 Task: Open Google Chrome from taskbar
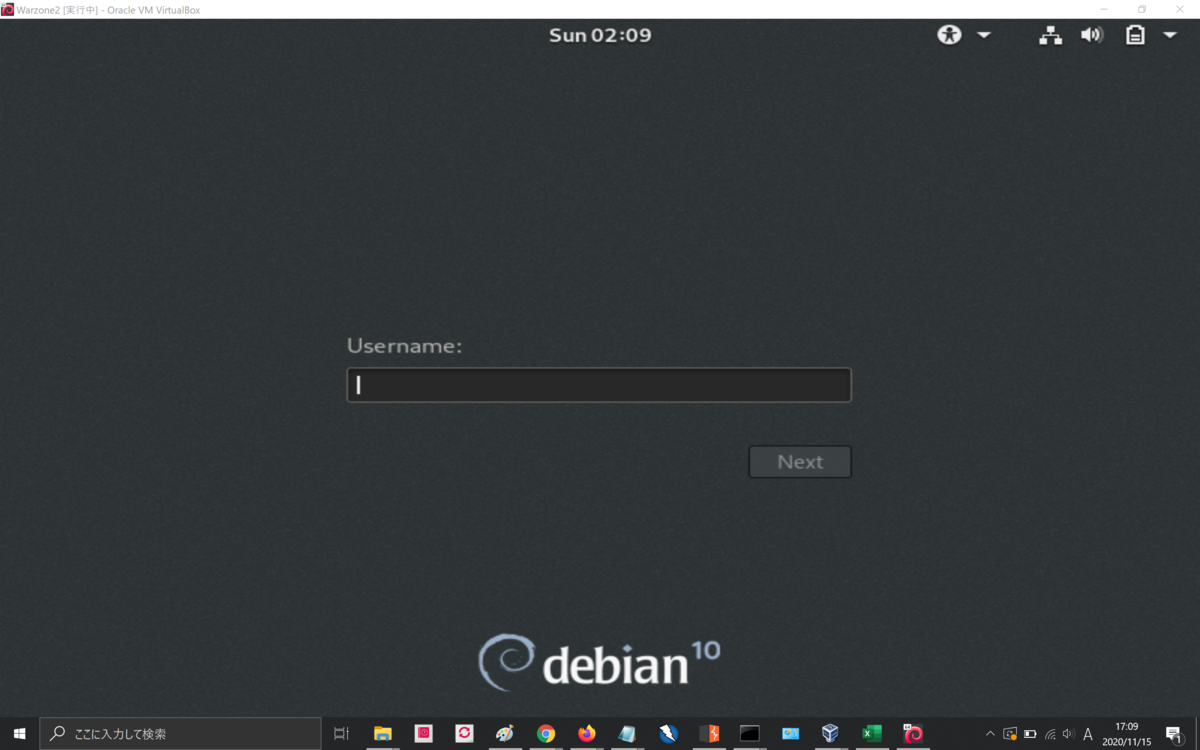point(546,733)
